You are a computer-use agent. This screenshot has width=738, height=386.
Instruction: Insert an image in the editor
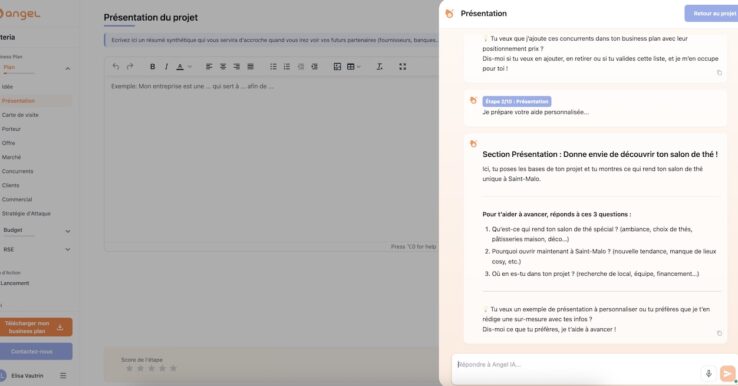pos(337,67)
